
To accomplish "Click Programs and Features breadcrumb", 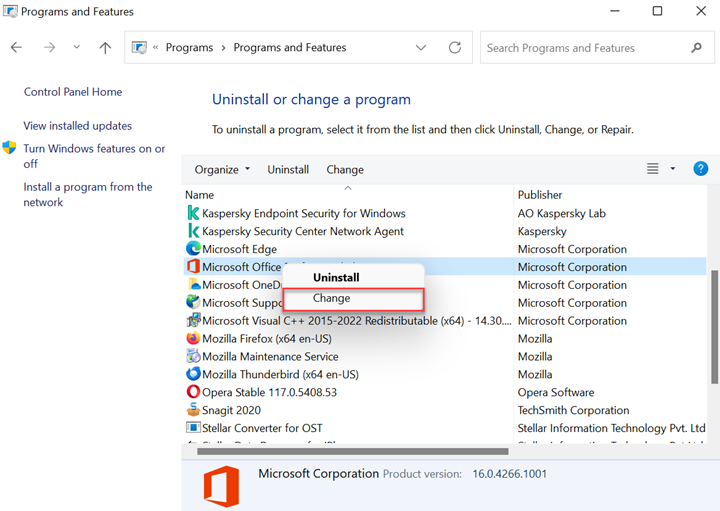I will [x=290, y=47].
